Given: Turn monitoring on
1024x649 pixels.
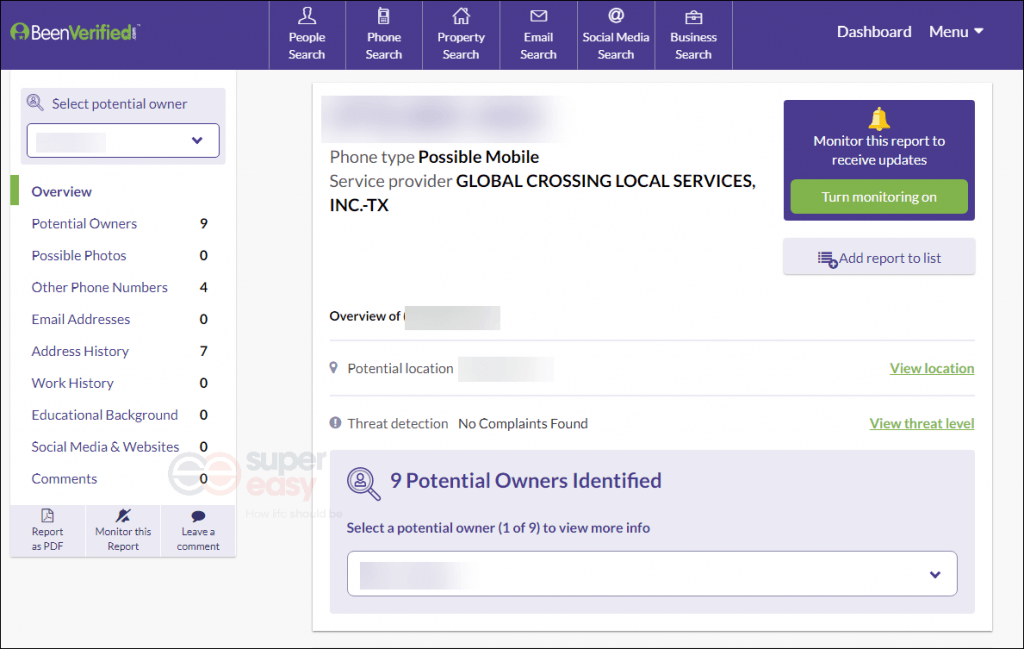Looking at the screenshot, I should pyautogui.click(x=879, y=197).
